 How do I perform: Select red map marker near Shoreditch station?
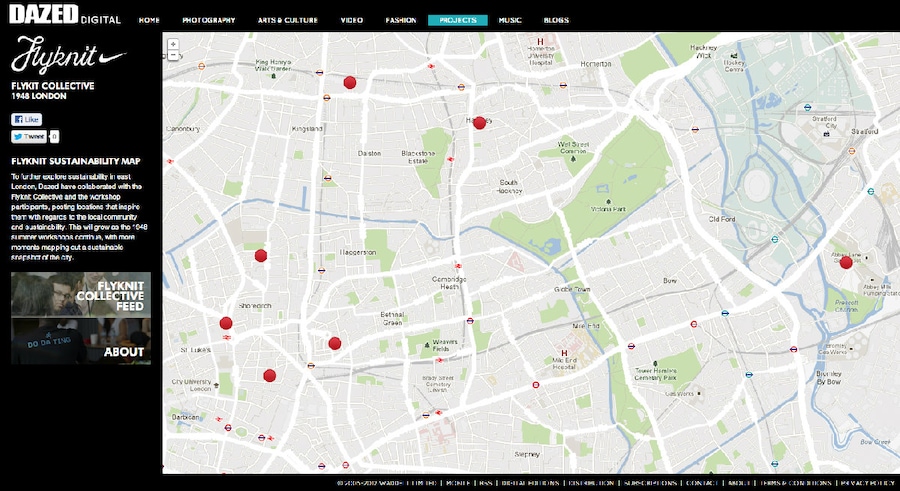click(226, 323)
